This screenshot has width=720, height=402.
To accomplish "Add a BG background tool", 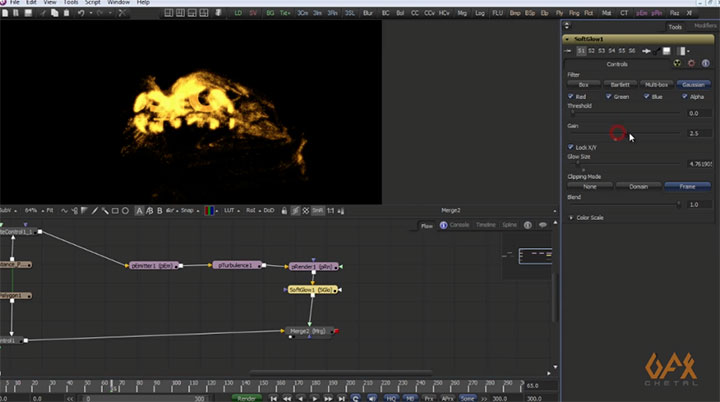I will click(x=270, y=13).
